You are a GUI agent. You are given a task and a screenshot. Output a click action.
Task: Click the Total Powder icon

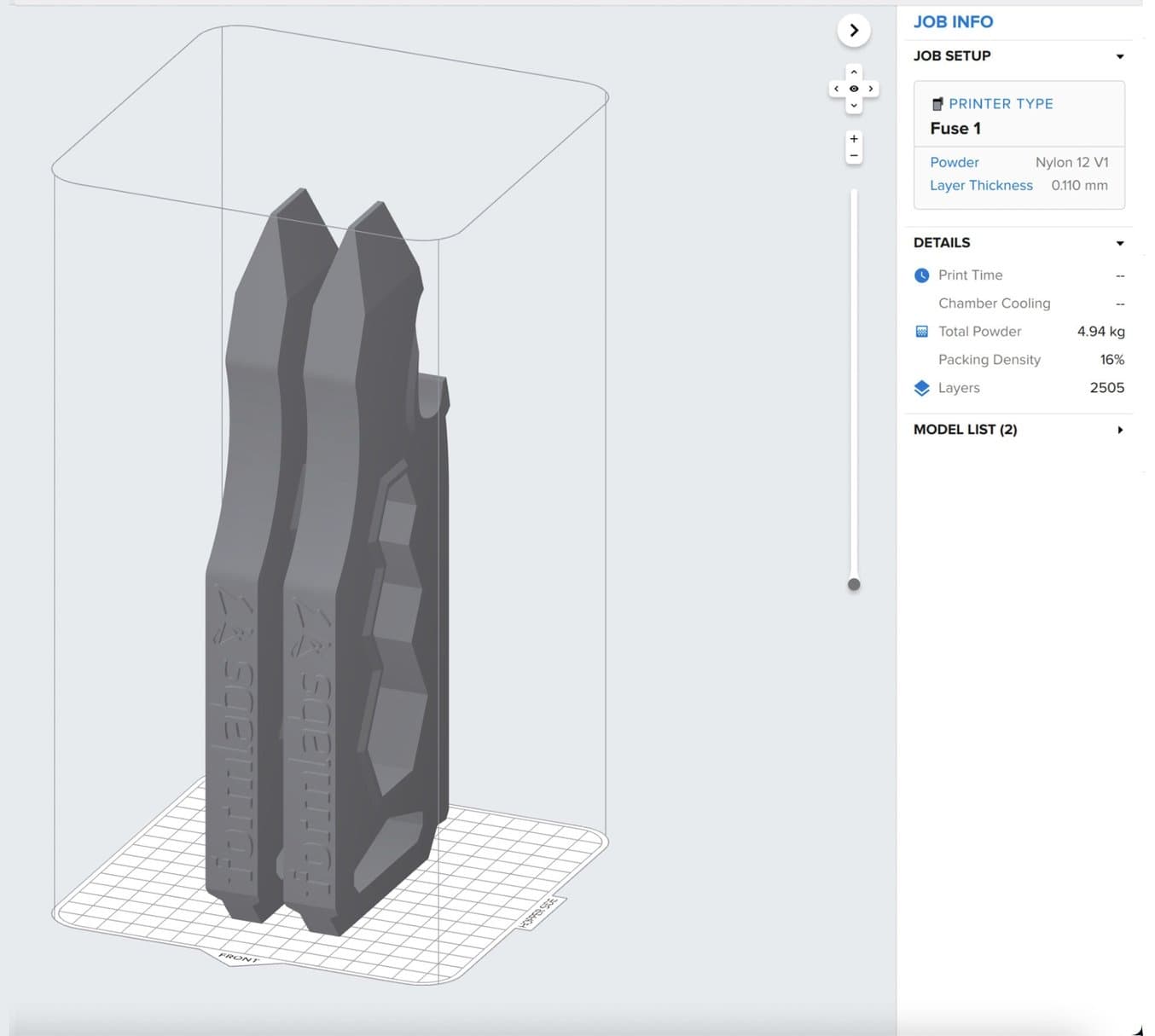click(922, 332)
